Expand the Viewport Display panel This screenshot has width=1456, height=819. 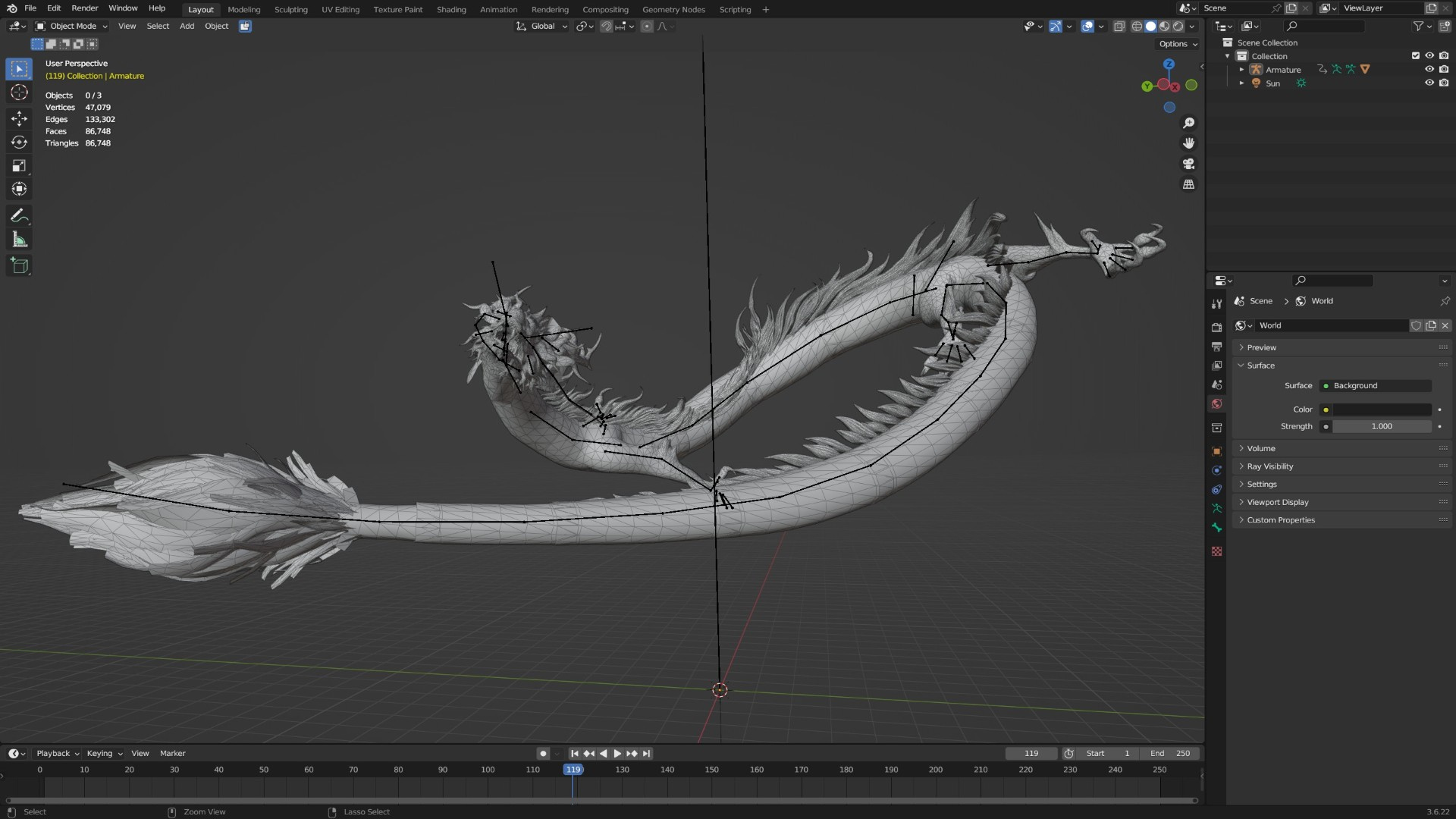point(1341,502)
